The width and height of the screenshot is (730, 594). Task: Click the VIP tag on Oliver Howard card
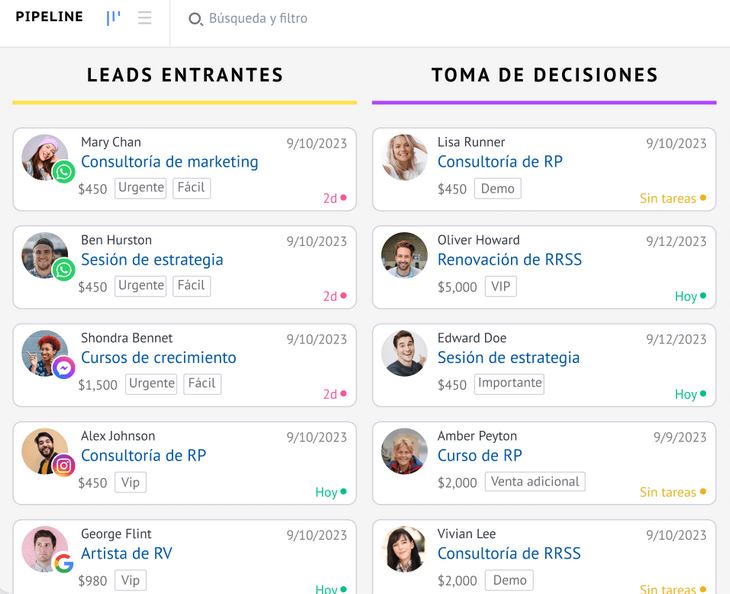[x=501, y=286]
